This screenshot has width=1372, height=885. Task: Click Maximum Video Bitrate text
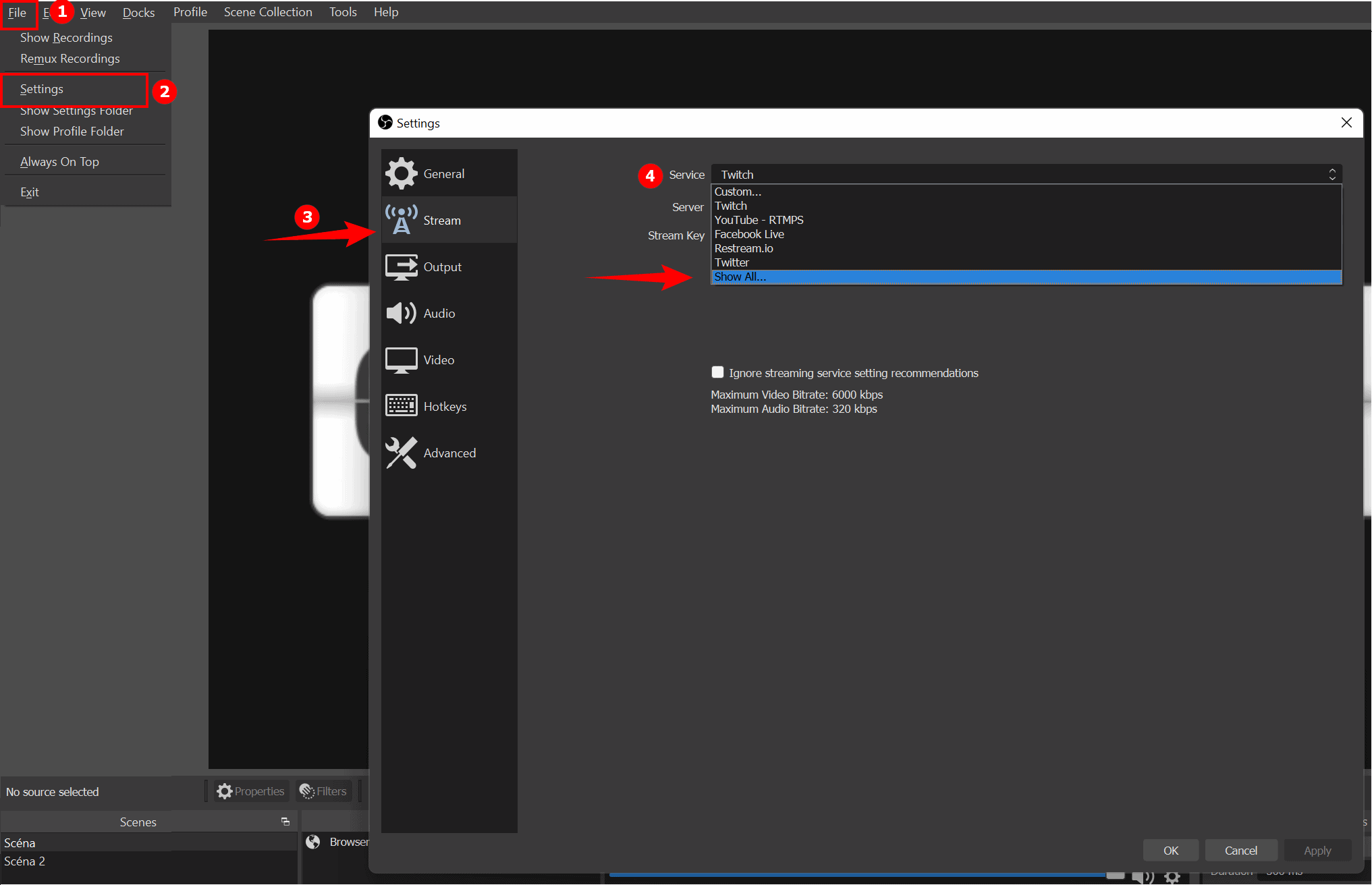coord(796,395)
